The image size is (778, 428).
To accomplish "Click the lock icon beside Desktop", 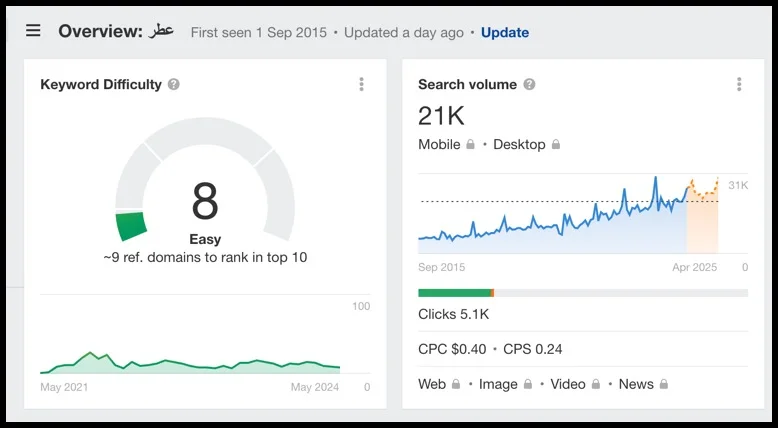I will pos(556,145).
